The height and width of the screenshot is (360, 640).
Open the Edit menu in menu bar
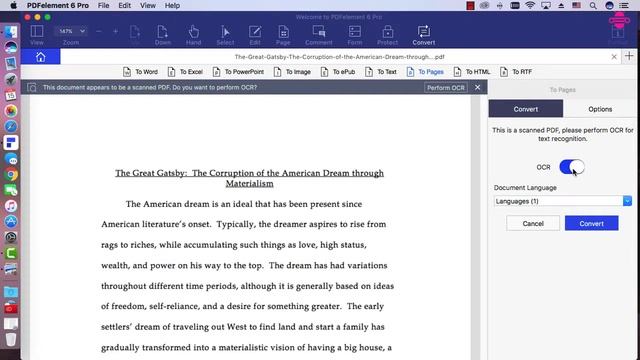[x=124, y=5]
